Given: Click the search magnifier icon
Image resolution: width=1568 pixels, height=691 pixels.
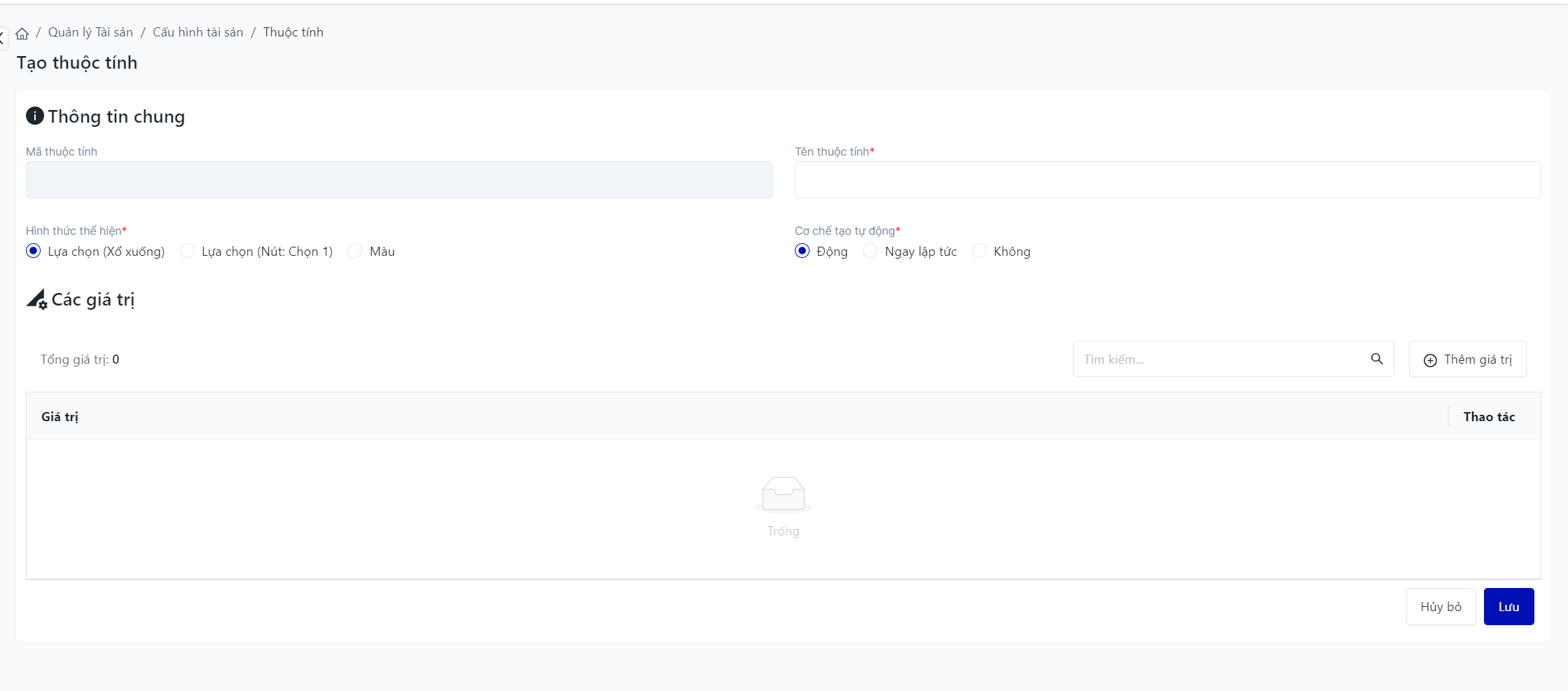Looking at the screenshot, I should pos(1376,359).
